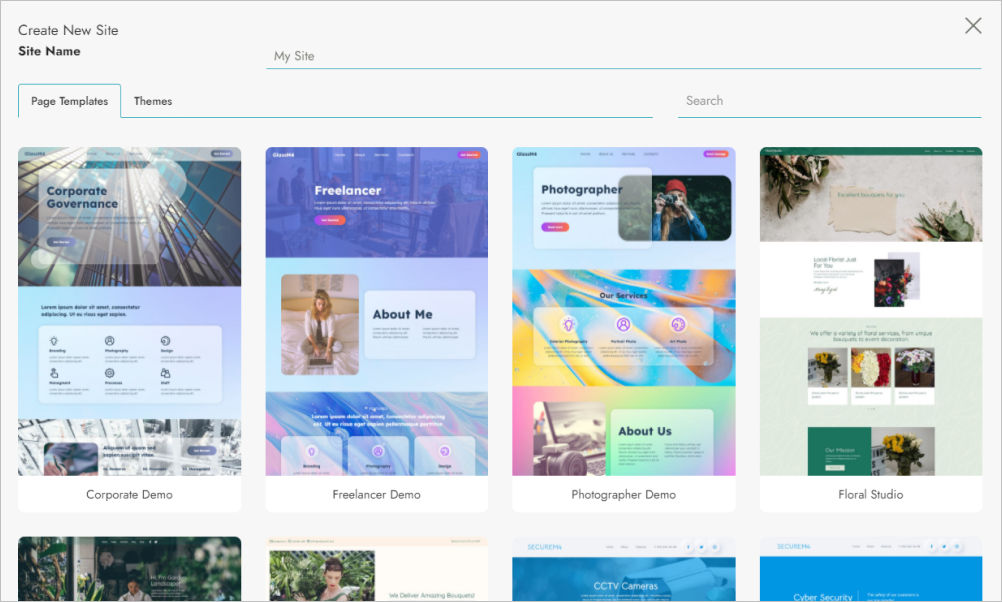Select the Cyber Security template preview
The height and width of the screenshot is (602, 1002).
[870, 569]
